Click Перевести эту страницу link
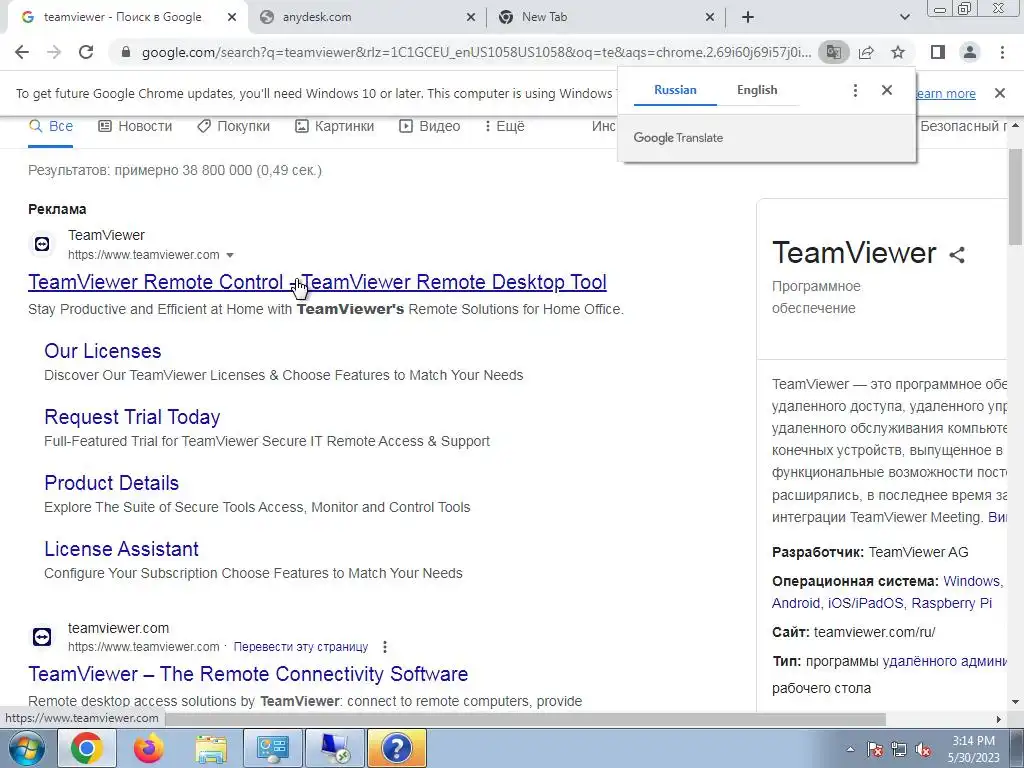This screenshot has width=1024, height=768. 301,647
